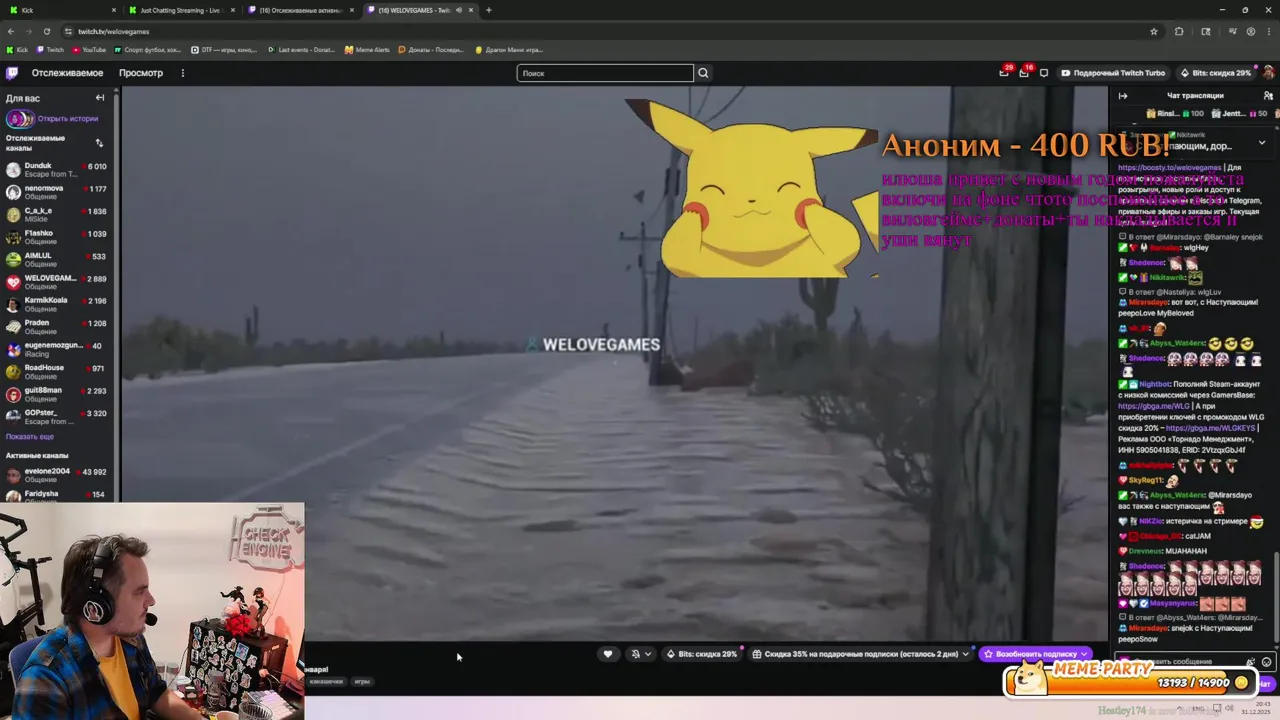
Task: Focus the 'Поиск' search field
Action: coord(605,73)
